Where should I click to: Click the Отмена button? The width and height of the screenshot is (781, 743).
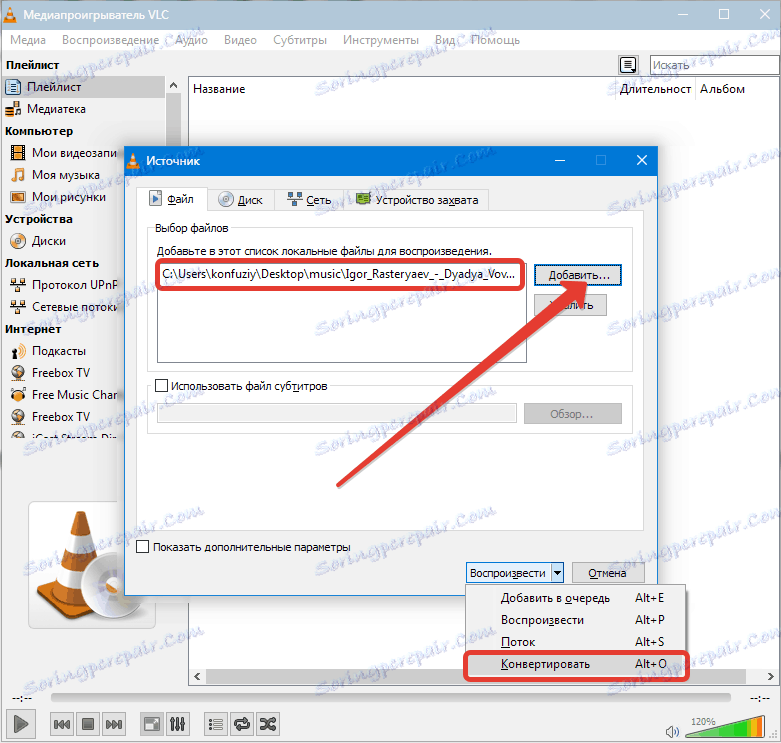(x=608, y=573)
